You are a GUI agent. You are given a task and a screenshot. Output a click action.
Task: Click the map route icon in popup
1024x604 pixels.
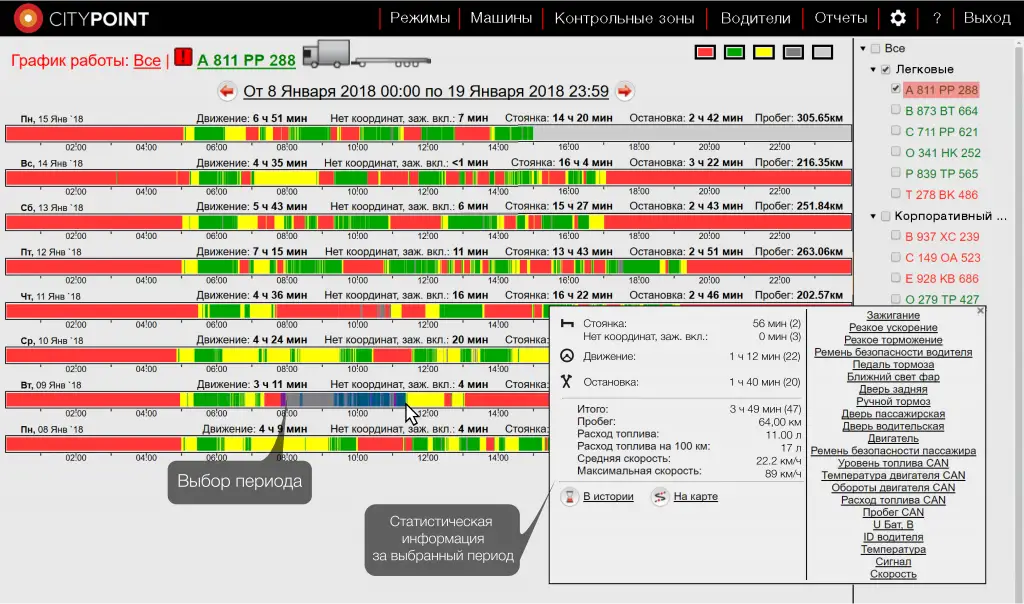659,496
